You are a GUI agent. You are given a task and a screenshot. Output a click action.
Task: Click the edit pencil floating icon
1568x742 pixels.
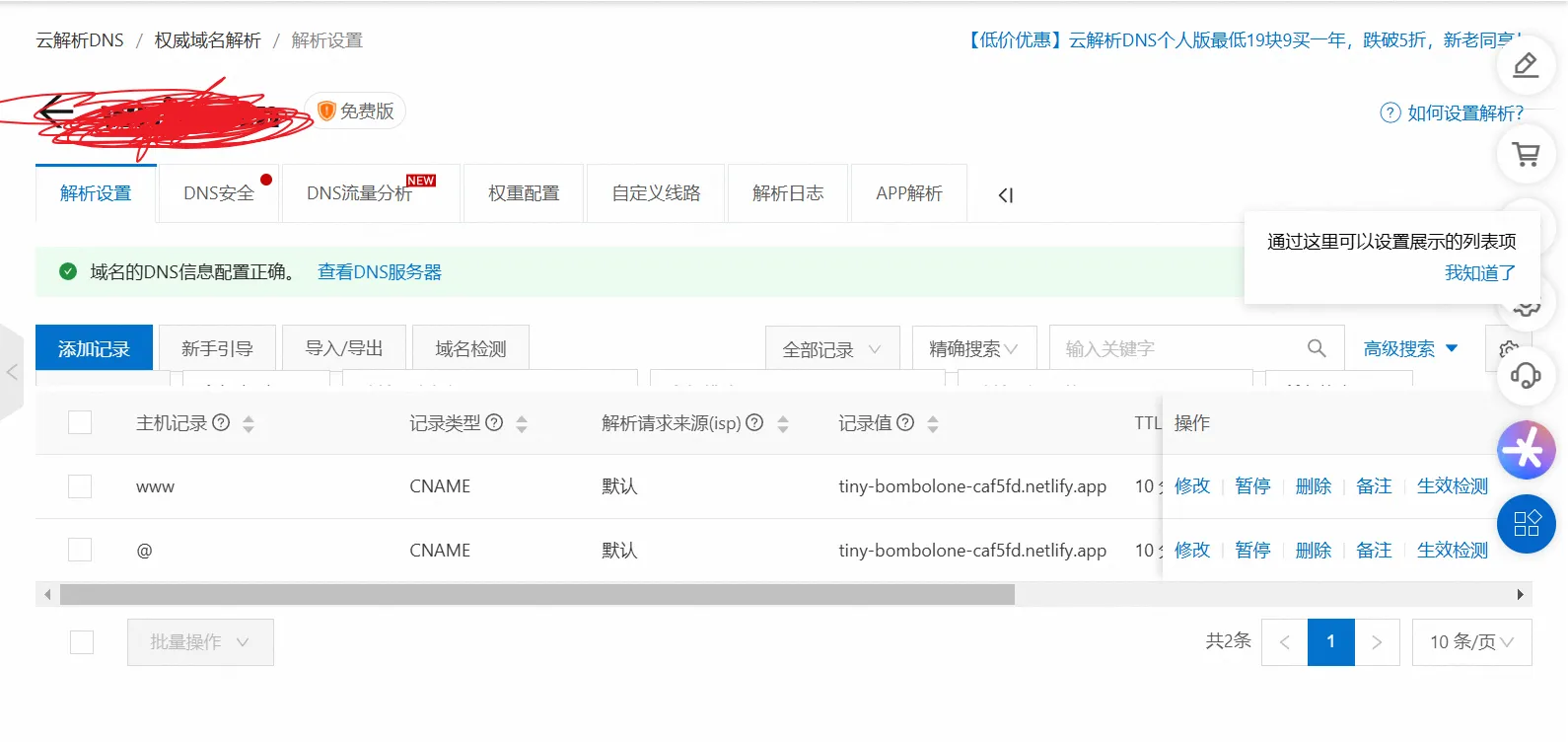click(x=1526, y=66)
